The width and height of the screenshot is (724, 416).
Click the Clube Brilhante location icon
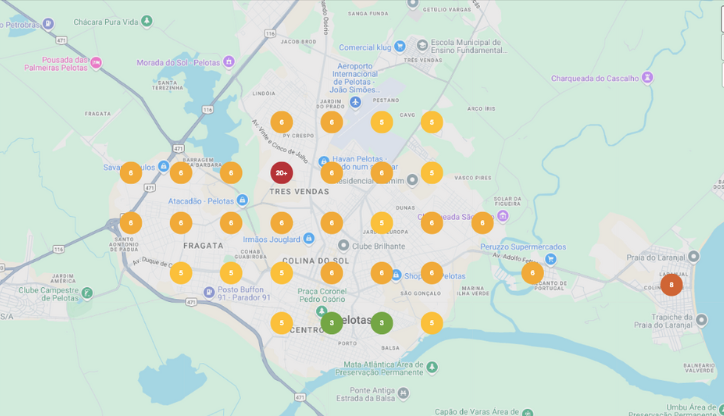tap(343, 245)
